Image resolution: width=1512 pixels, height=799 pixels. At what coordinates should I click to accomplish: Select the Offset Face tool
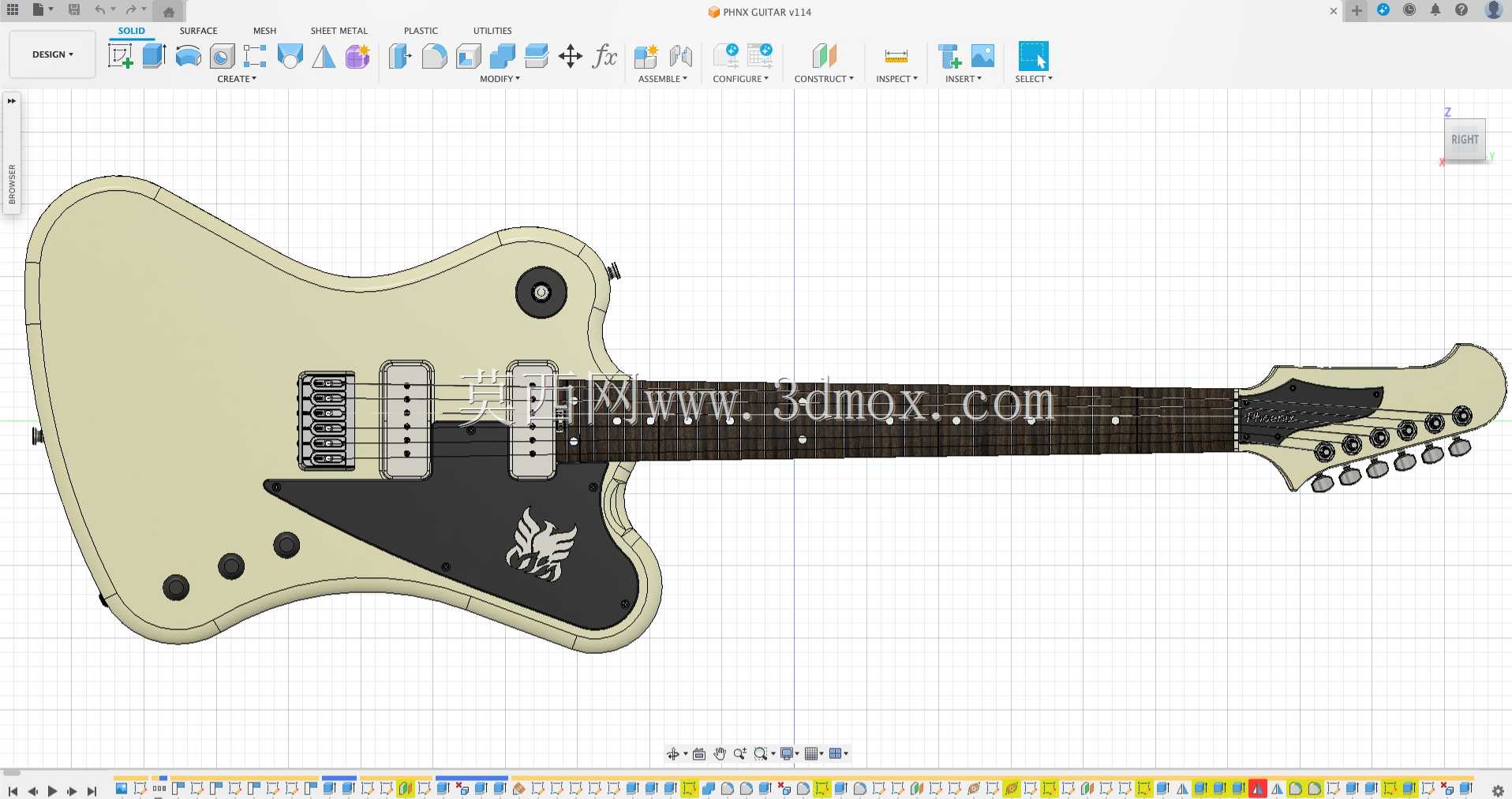536,56
